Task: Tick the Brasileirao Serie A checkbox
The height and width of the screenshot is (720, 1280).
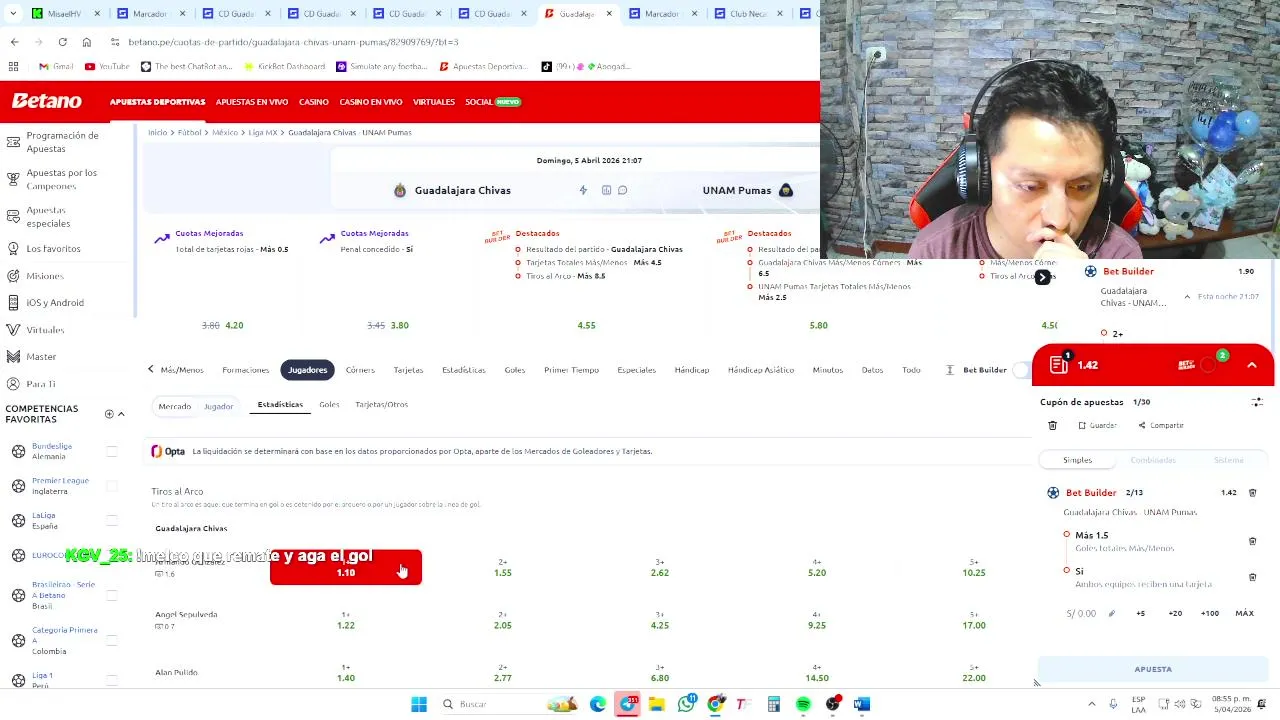Action: pos(112,595)
